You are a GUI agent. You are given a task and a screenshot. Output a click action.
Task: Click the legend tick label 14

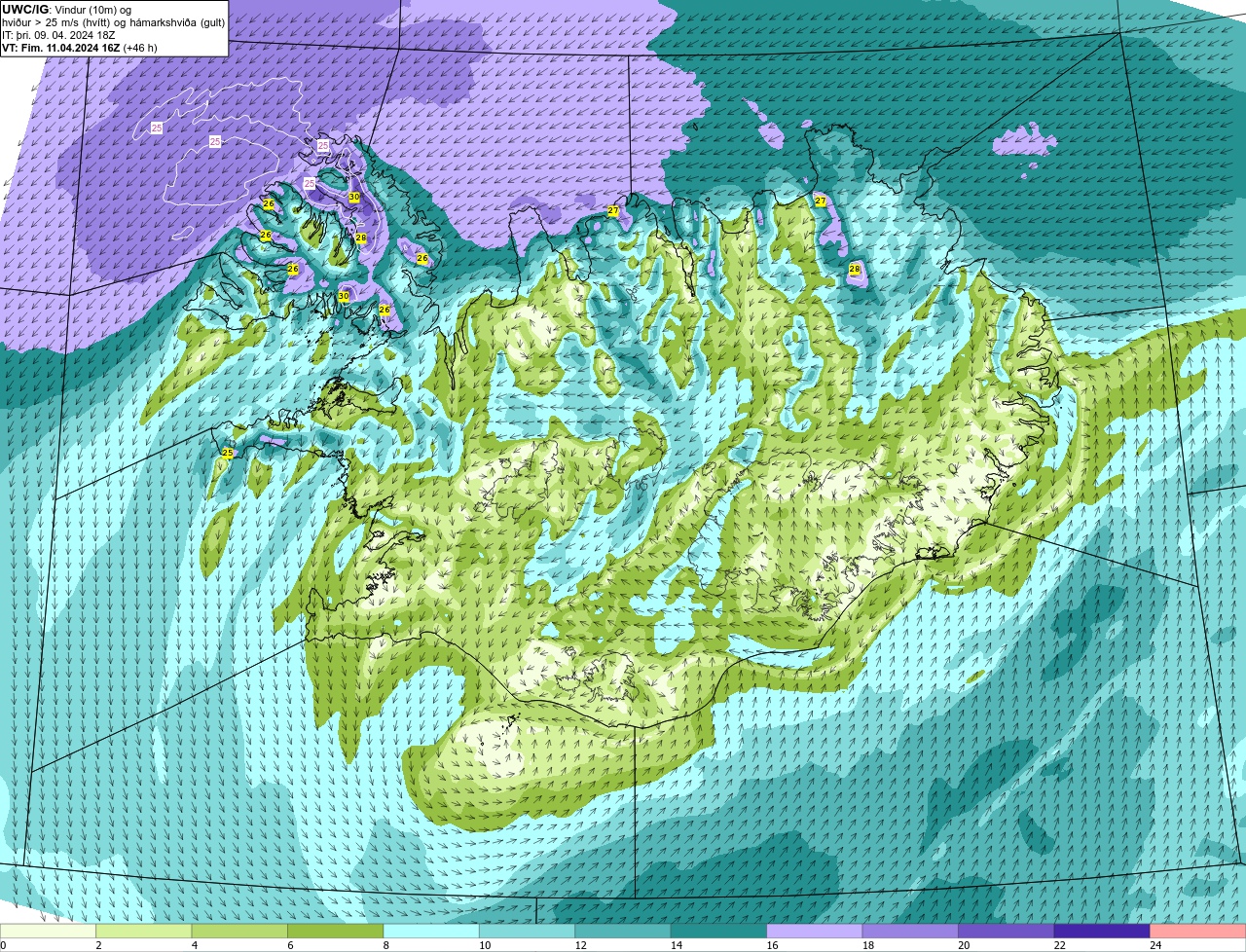click(676, 945)
